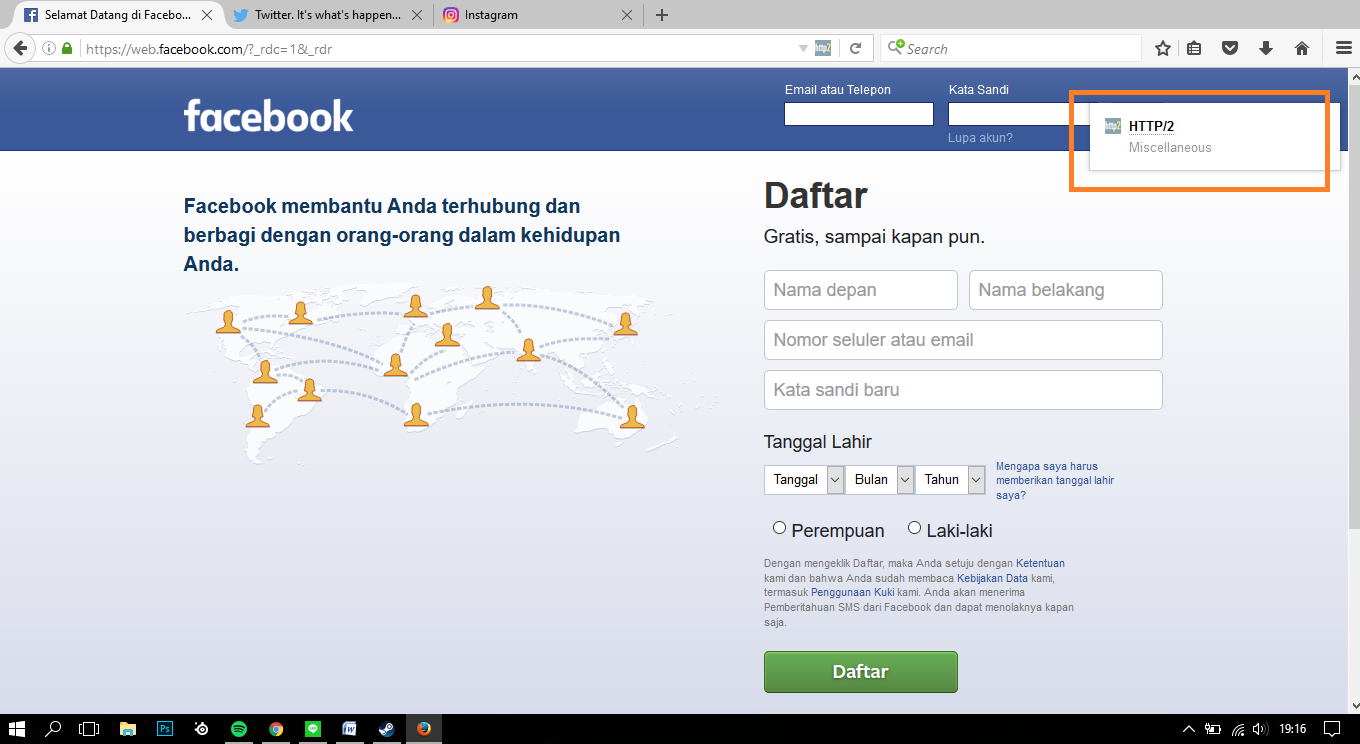1360x744 pixels.
Task: Click the Nama belakang field
Action: click(x=1066, y=290)
